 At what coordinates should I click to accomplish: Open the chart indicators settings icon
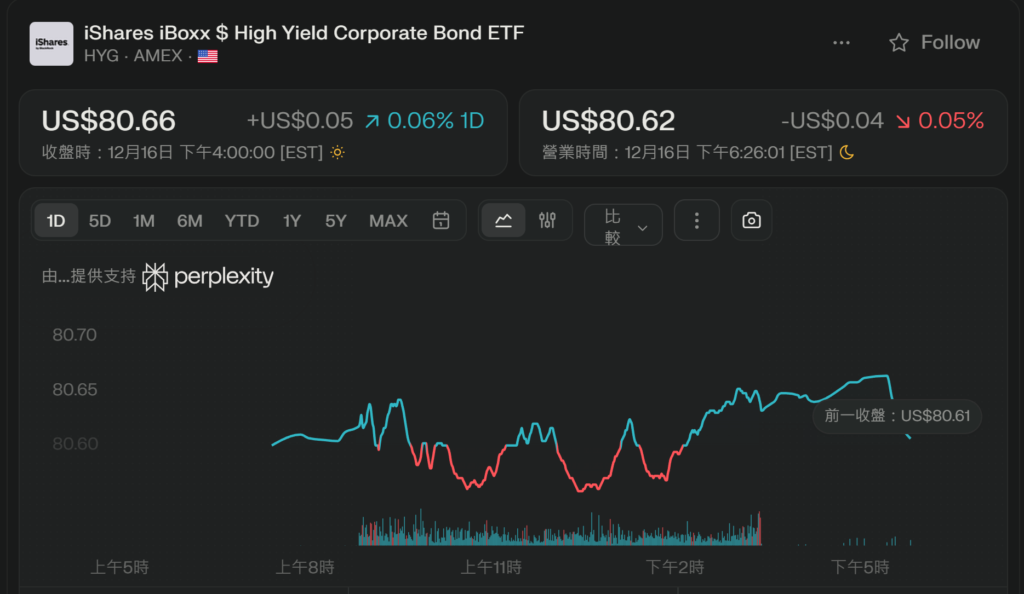(547, 221)
